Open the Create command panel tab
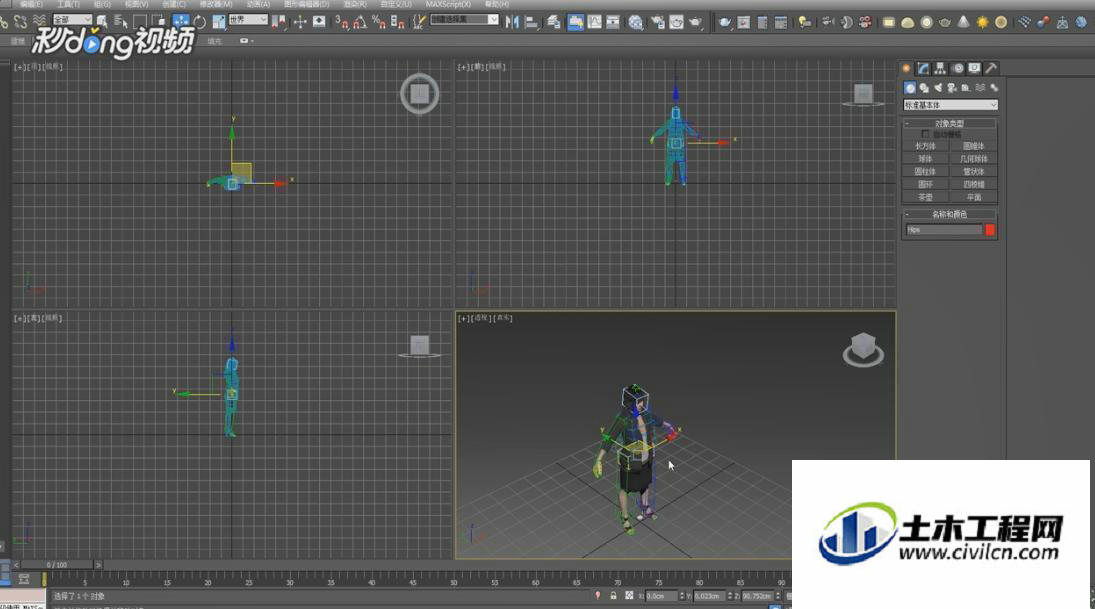 906,68
